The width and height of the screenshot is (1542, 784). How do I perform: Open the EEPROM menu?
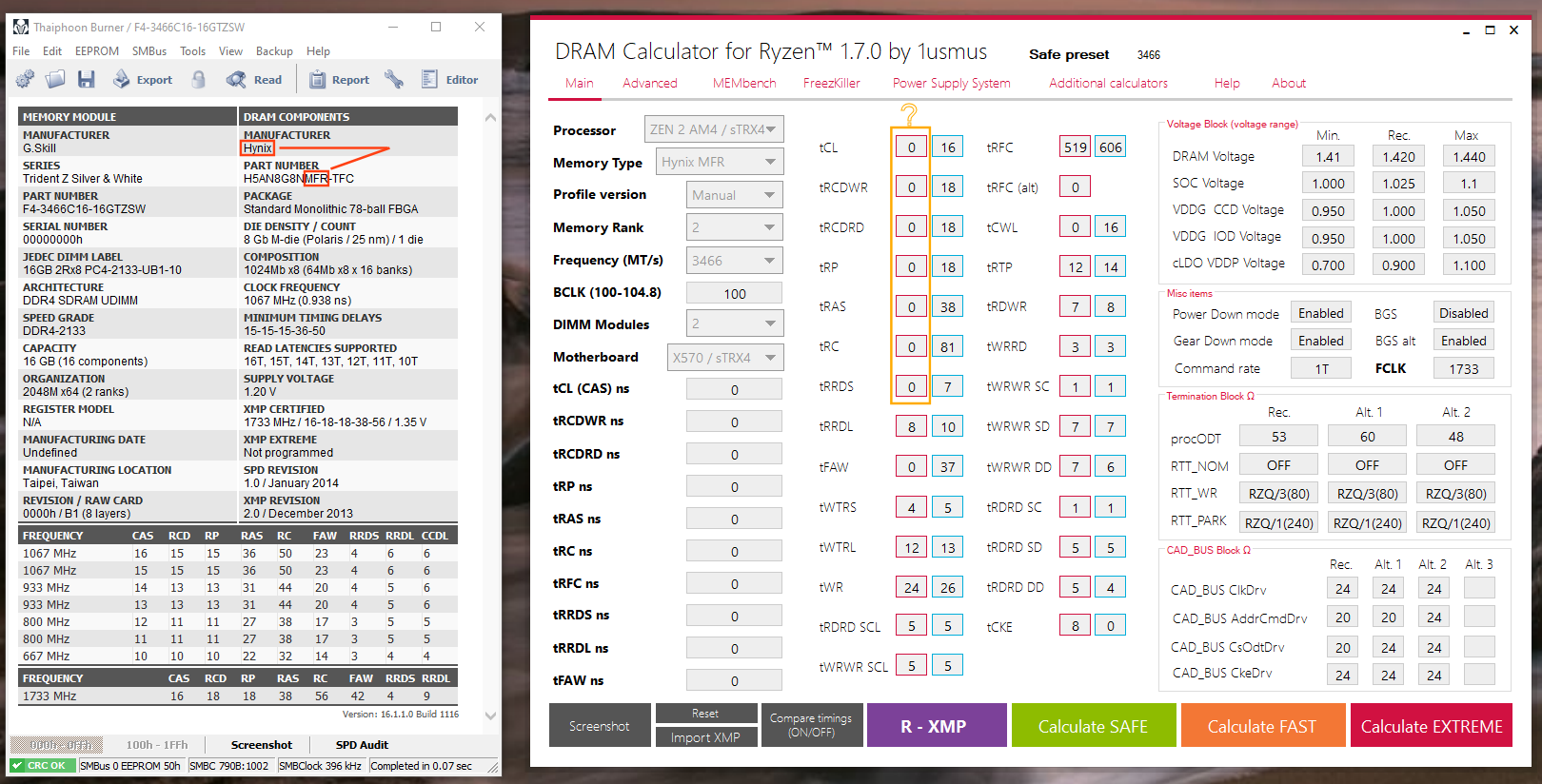(x=97, y=51)
